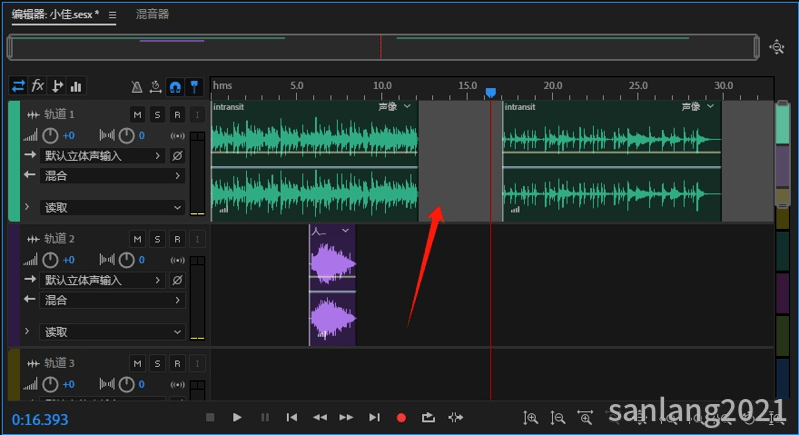The width and height of the screenshot is (799, 435).
Task: Toggle sum to mono on 轨道 2
Action: pos(177,260)
